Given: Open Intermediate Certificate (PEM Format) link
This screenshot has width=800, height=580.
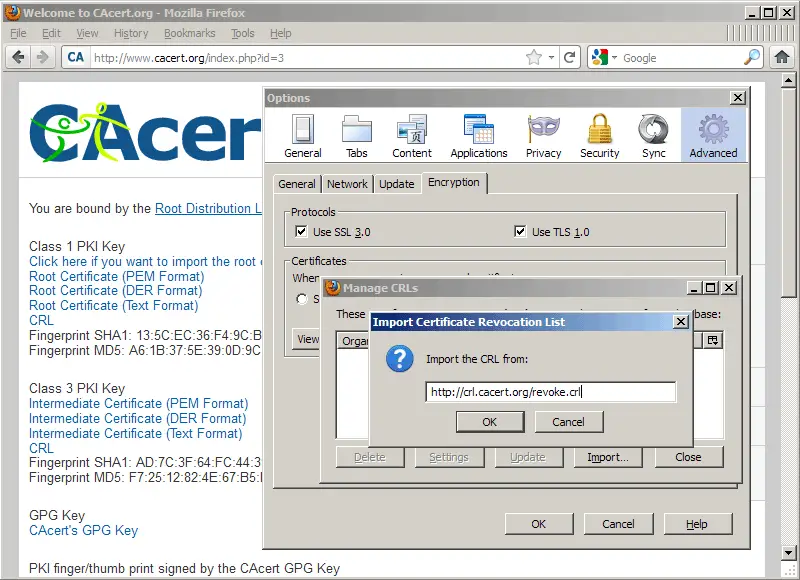Looking at the screenshot, I should coord(138,404).
